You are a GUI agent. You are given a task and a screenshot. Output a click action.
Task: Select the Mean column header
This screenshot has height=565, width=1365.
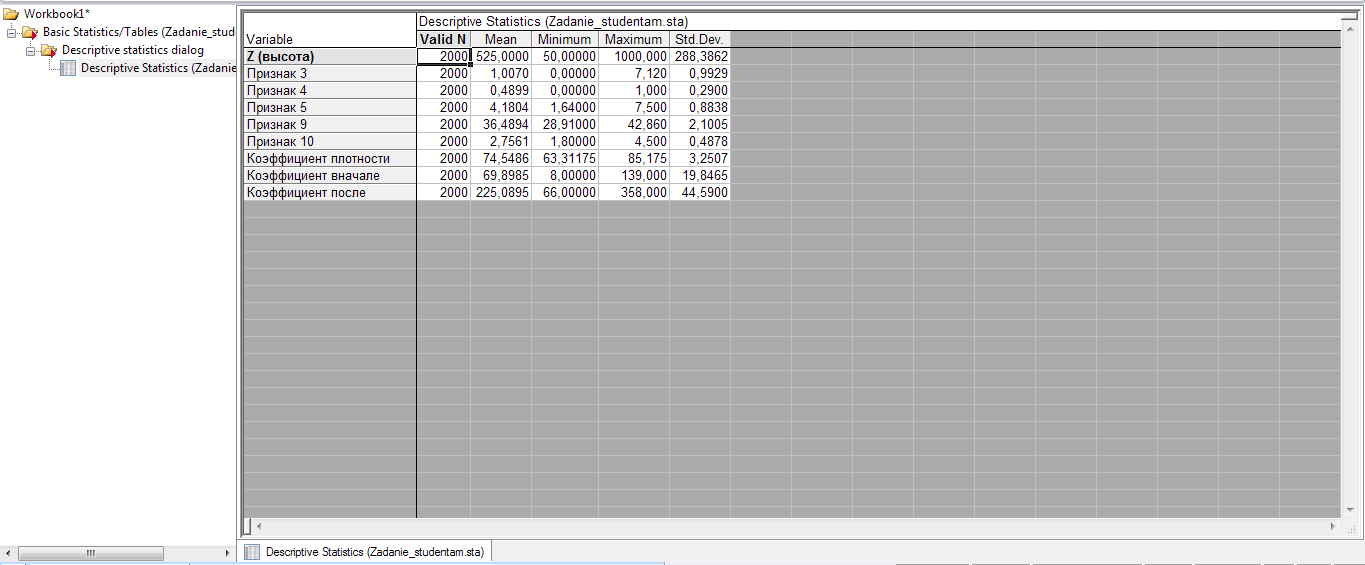[501, 39]
